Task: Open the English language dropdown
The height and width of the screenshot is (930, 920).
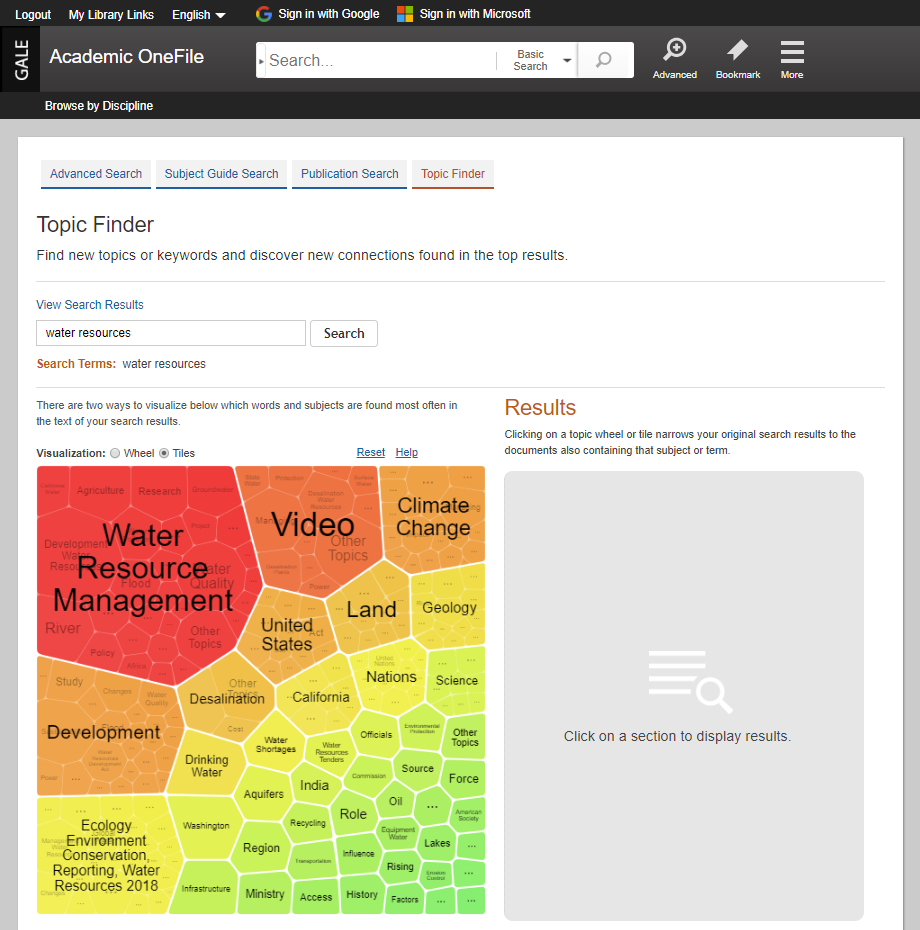Action: 199,15
